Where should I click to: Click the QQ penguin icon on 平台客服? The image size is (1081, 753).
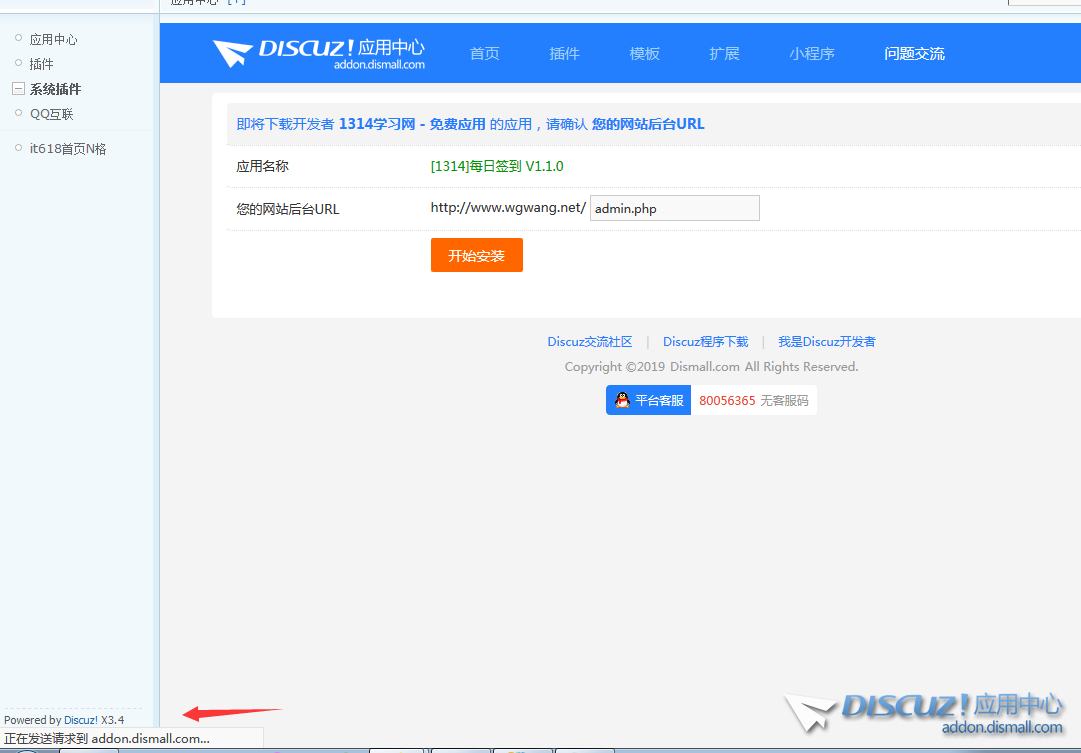click(x=622, y=400)
